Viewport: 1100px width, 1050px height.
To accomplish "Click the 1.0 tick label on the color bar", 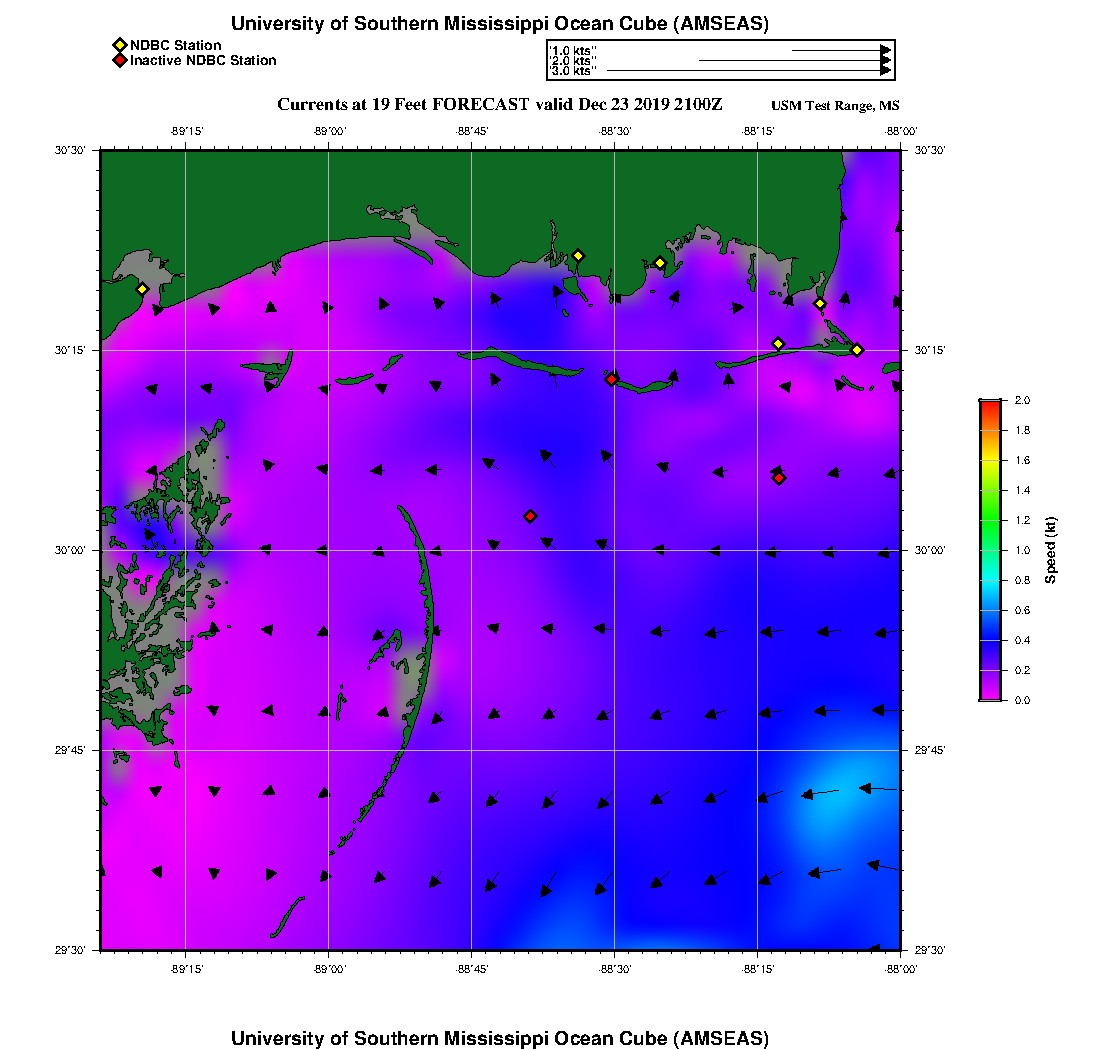I will (x=1018, y=550).
